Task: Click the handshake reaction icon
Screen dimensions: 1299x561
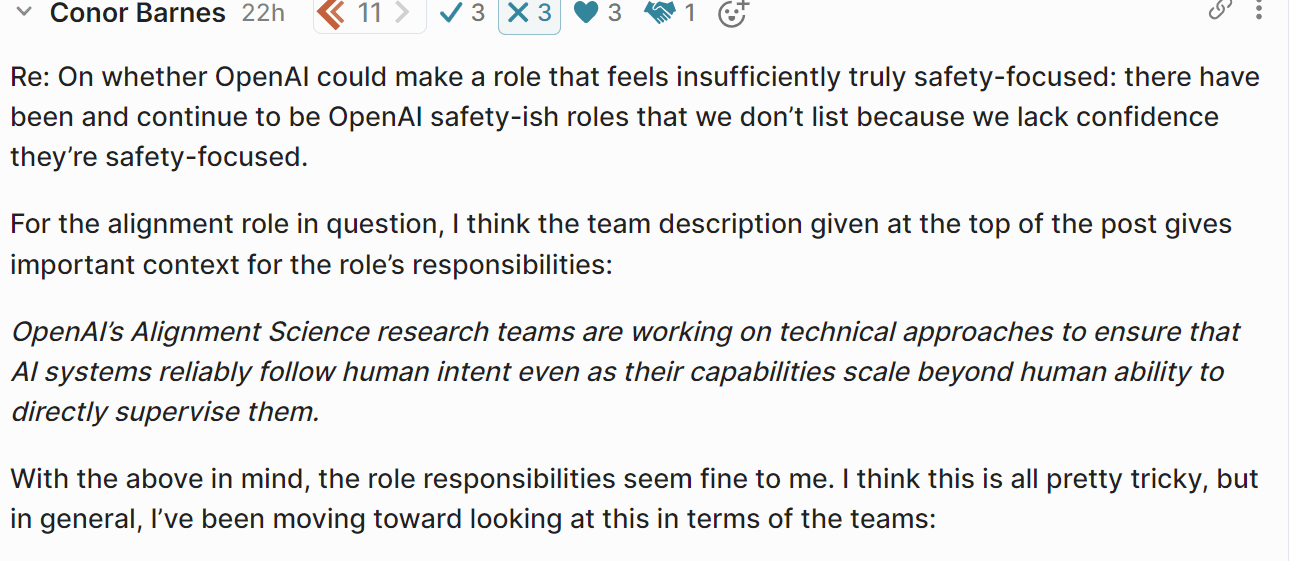Action: (669, 13)
